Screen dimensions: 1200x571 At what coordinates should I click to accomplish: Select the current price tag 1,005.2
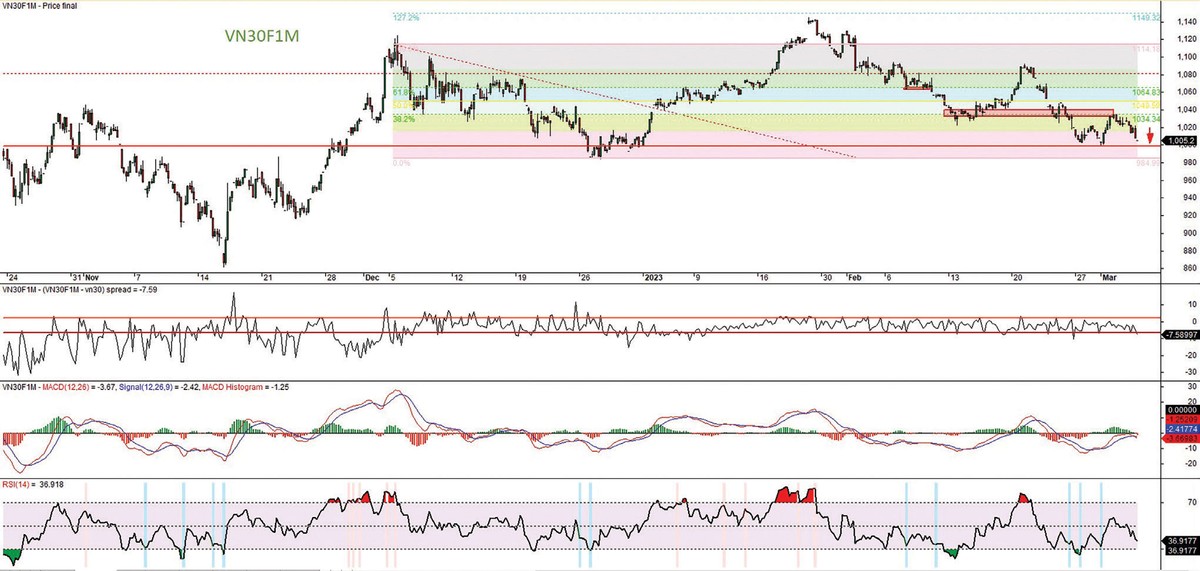(x=1180, y=142)
